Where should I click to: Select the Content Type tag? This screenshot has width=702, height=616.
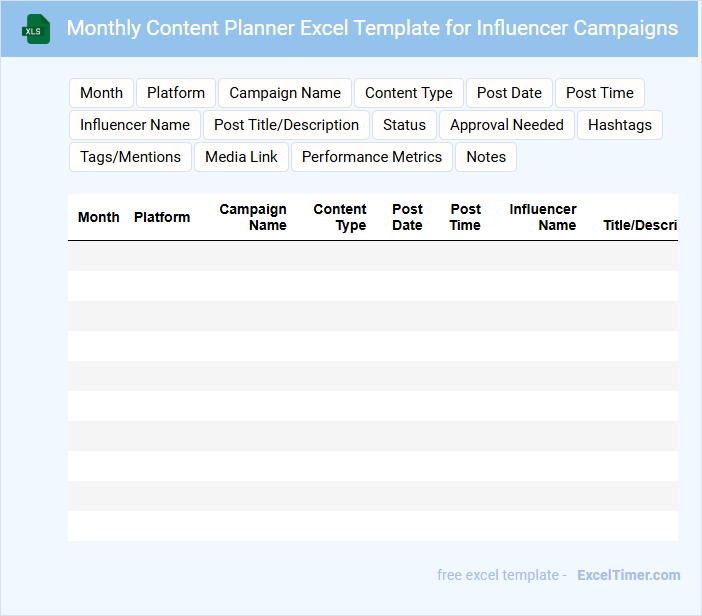tap(409, 93)
